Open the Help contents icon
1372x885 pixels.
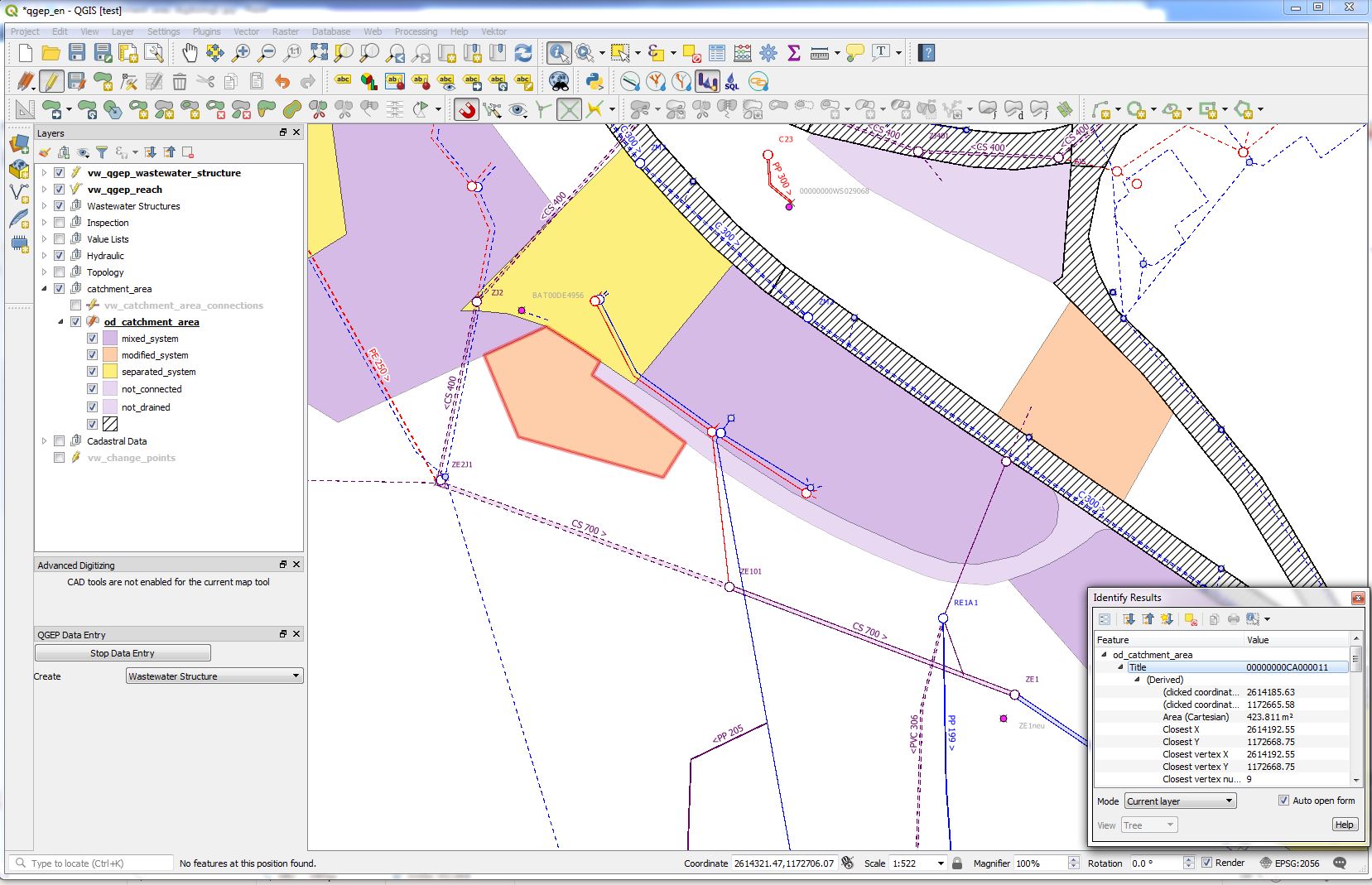pyautogui.click(x=927, y=54)
